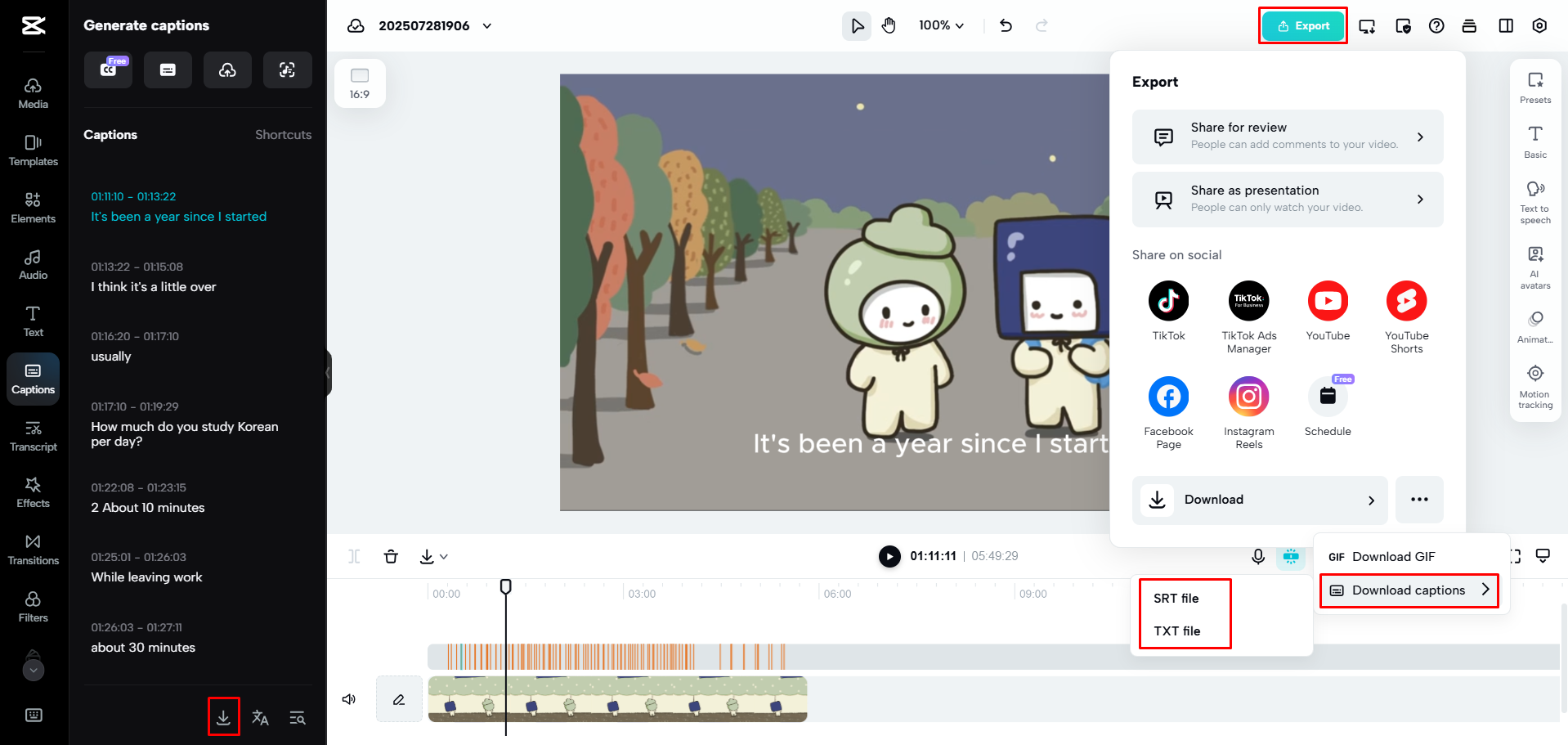Viewport: 1568px width, 745px height.
Task: Open the Templates panel
Action: (33, 151)
